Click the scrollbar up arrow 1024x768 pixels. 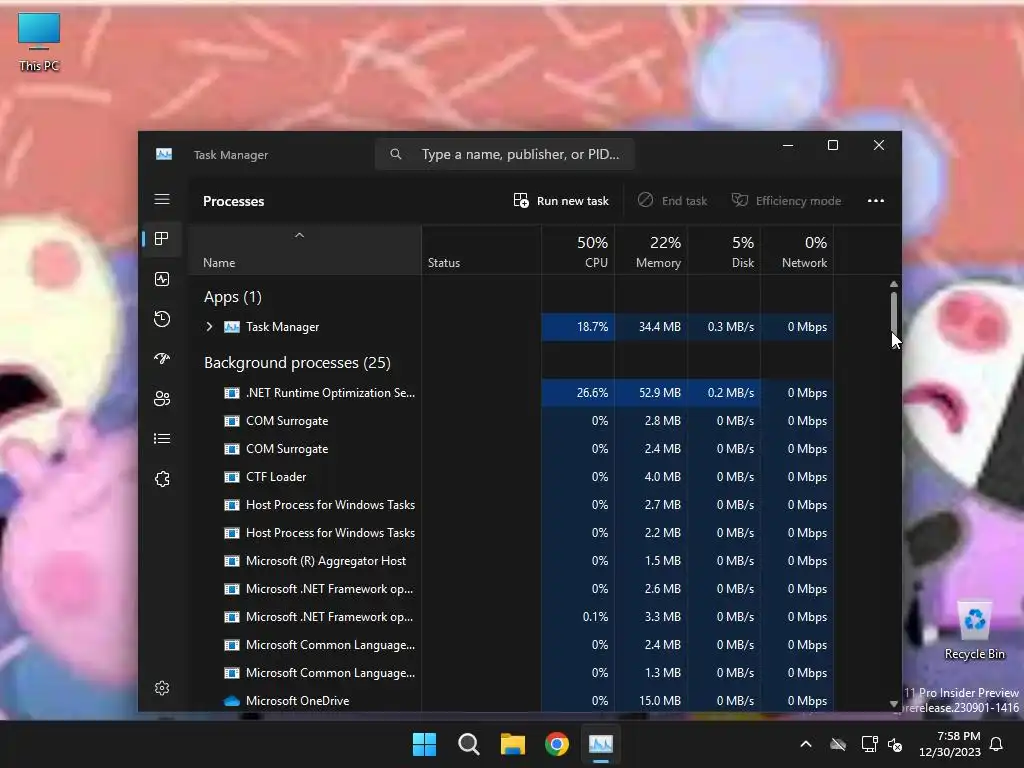click(894, 284)
